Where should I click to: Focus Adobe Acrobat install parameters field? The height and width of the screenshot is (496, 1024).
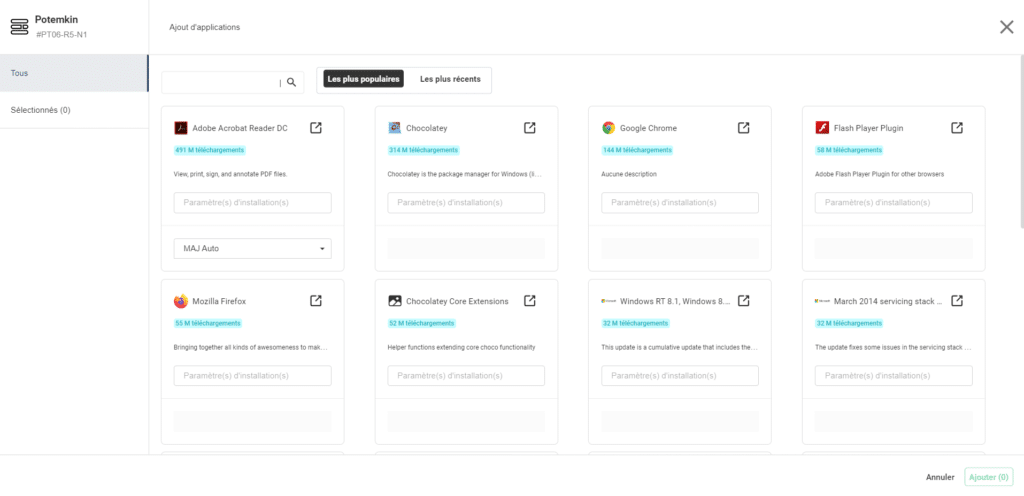pos(253,202)
